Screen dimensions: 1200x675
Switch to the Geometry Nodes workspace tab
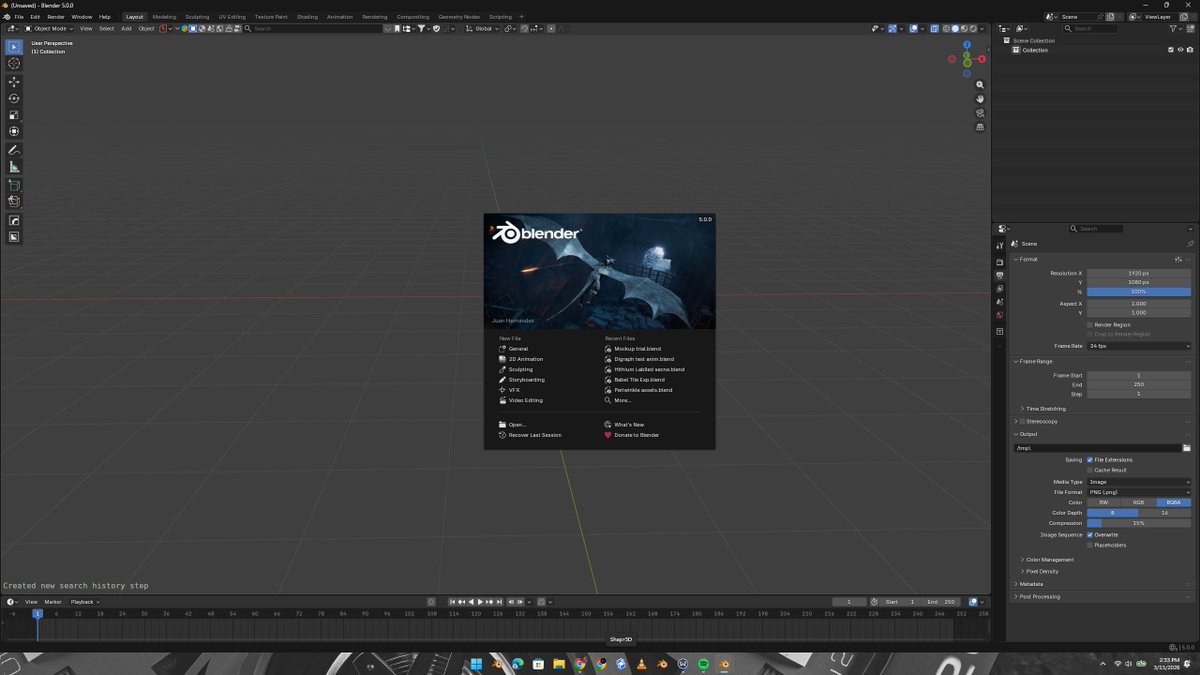coord(459,17)
